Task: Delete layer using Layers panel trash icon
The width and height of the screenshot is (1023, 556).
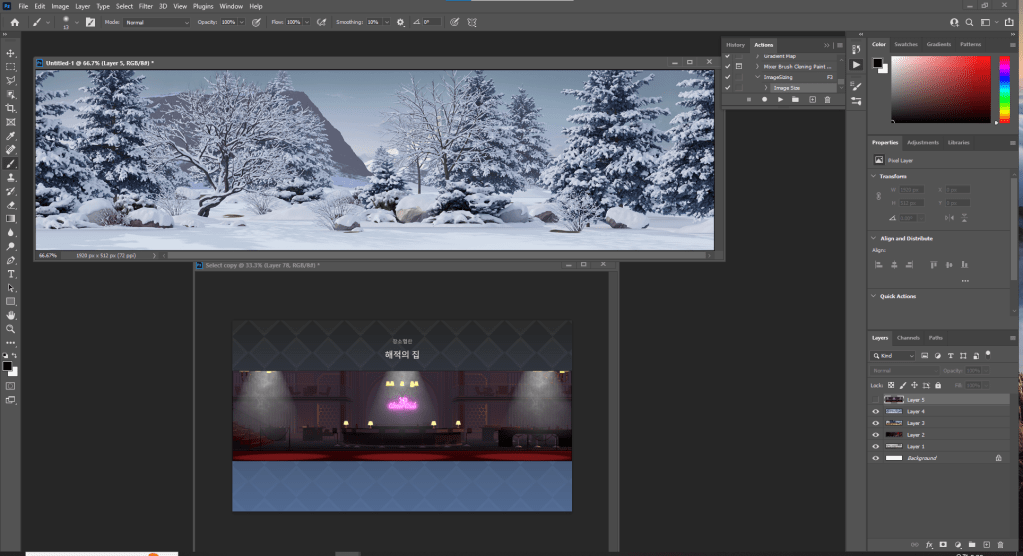Action: [1000, 544]
